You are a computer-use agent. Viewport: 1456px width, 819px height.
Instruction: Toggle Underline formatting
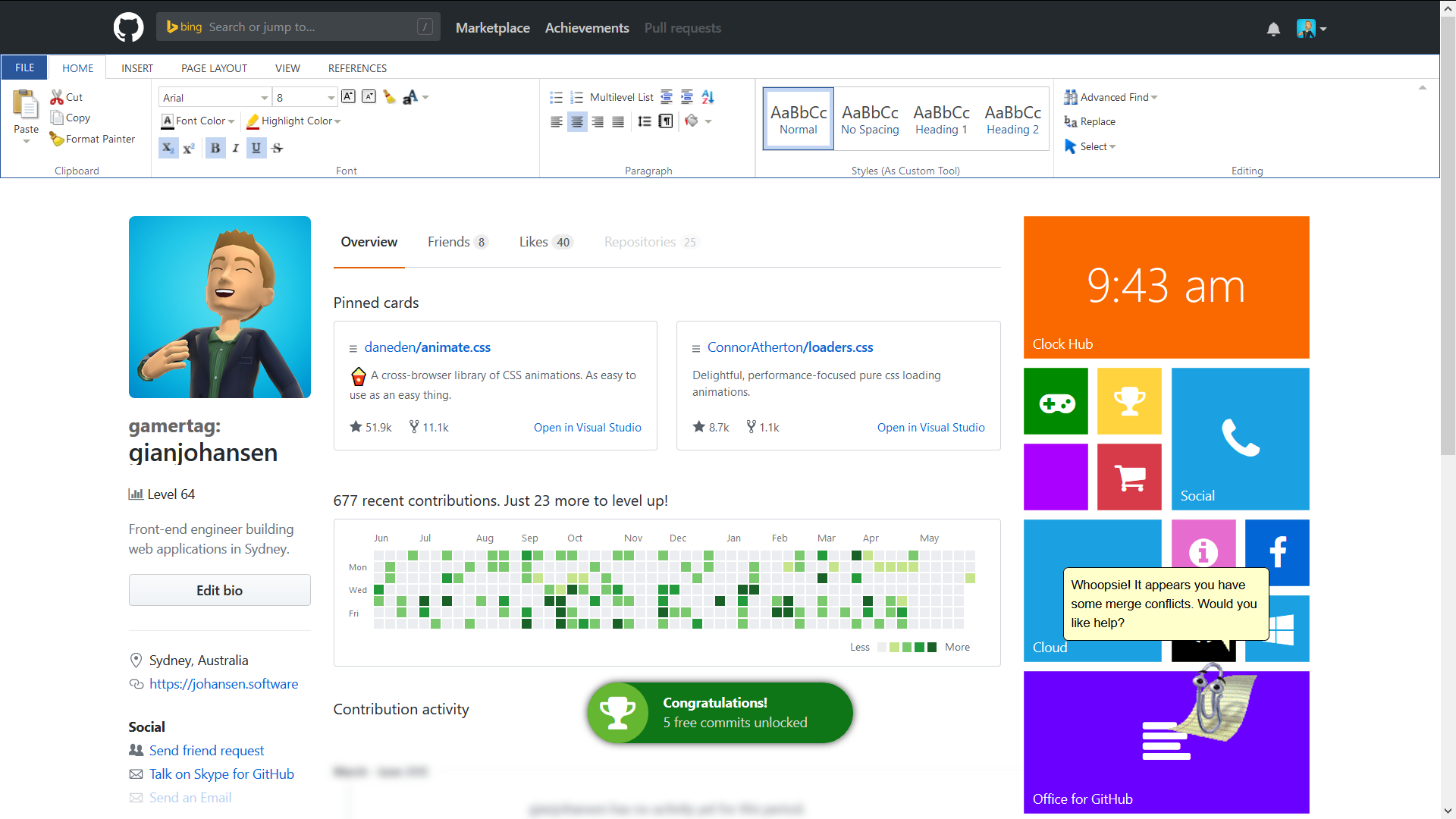point(256,148)
